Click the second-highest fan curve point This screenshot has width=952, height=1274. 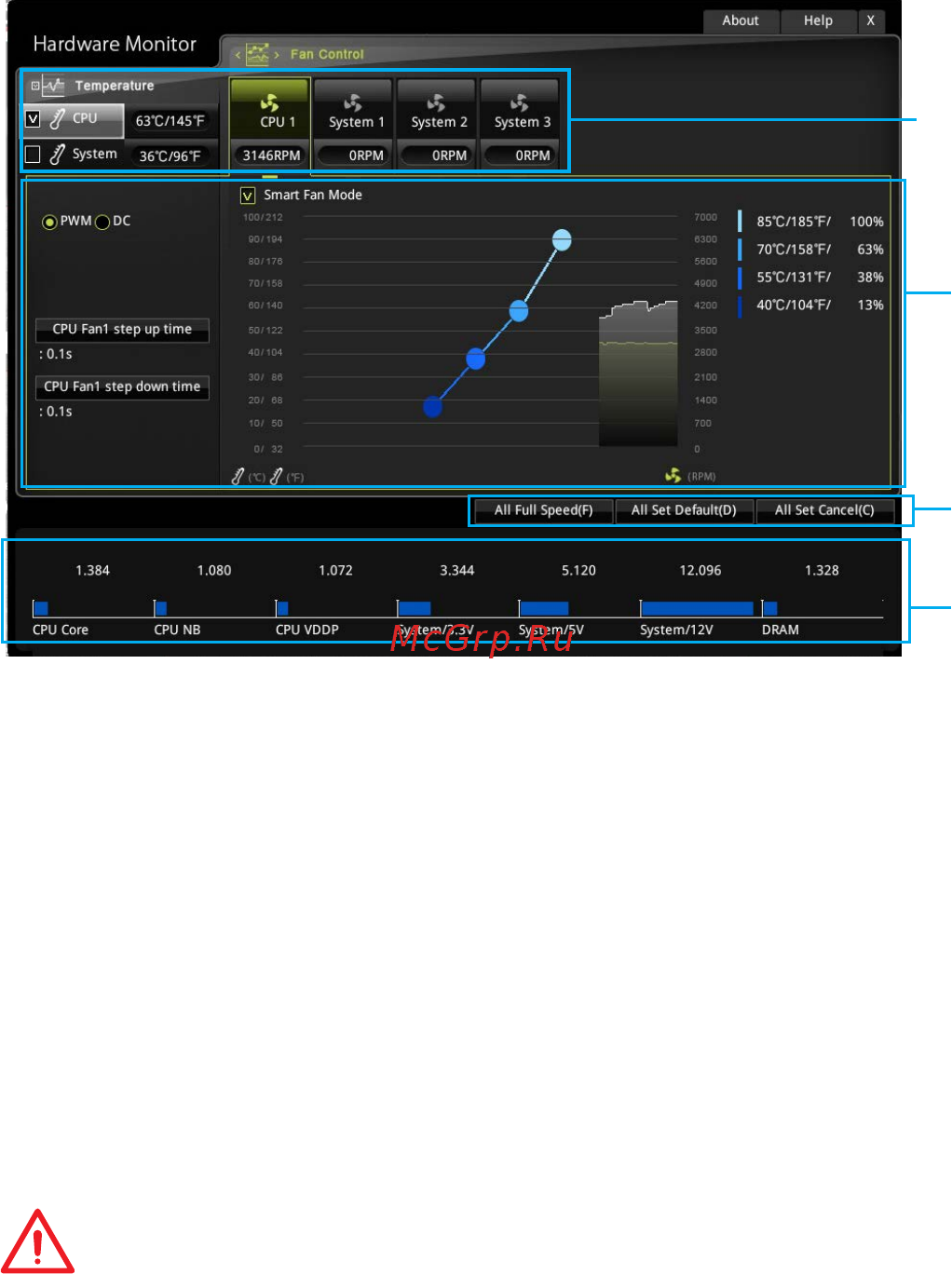tap(519, 311)
